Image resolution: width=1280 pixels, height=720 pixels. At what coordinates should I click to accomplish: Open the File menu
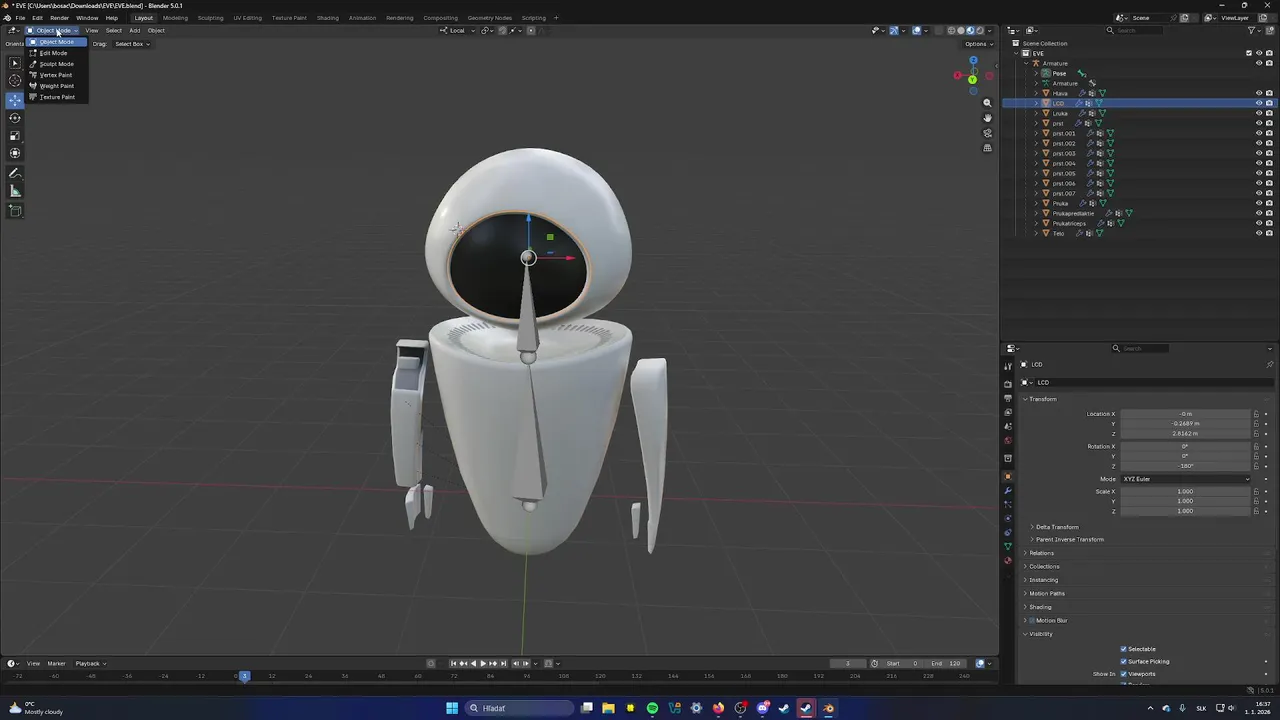20,18
